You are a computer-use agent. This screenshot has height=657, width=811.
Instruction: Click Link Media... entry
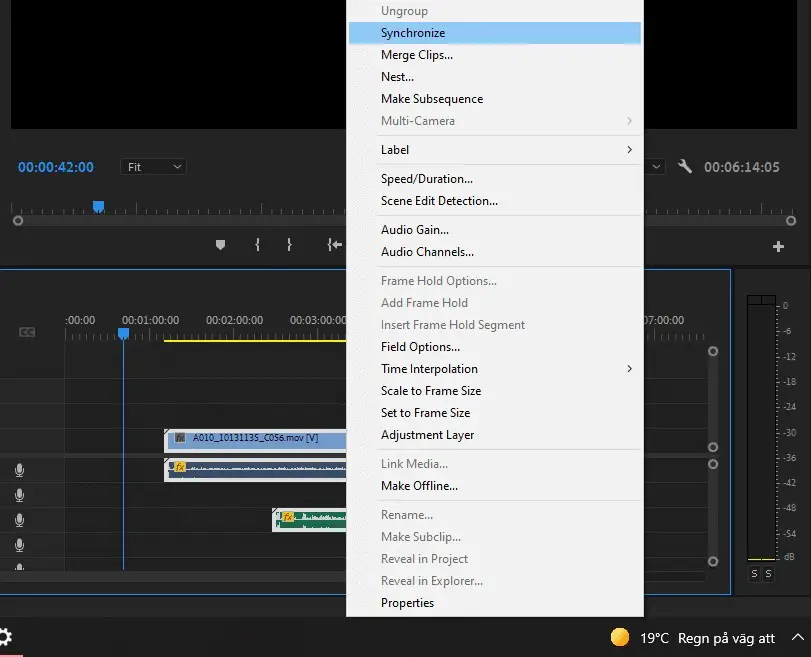tap(495, 464)
